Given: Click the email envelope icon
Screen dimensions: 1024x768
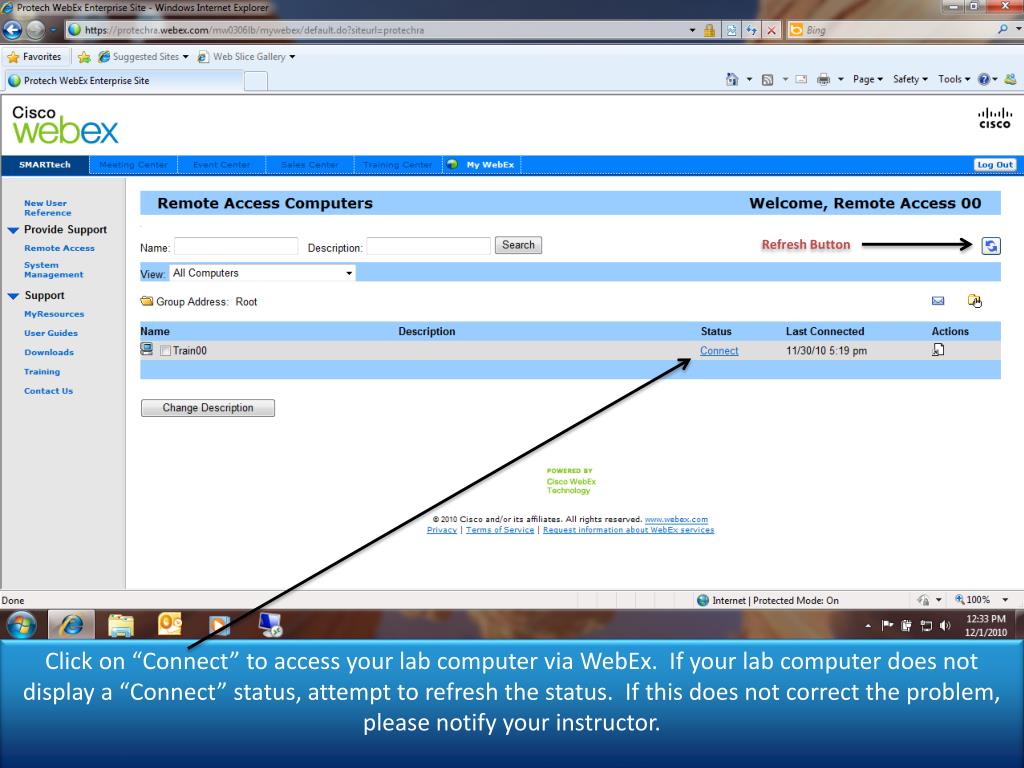Looking at the screenshot, I should 938,301.
